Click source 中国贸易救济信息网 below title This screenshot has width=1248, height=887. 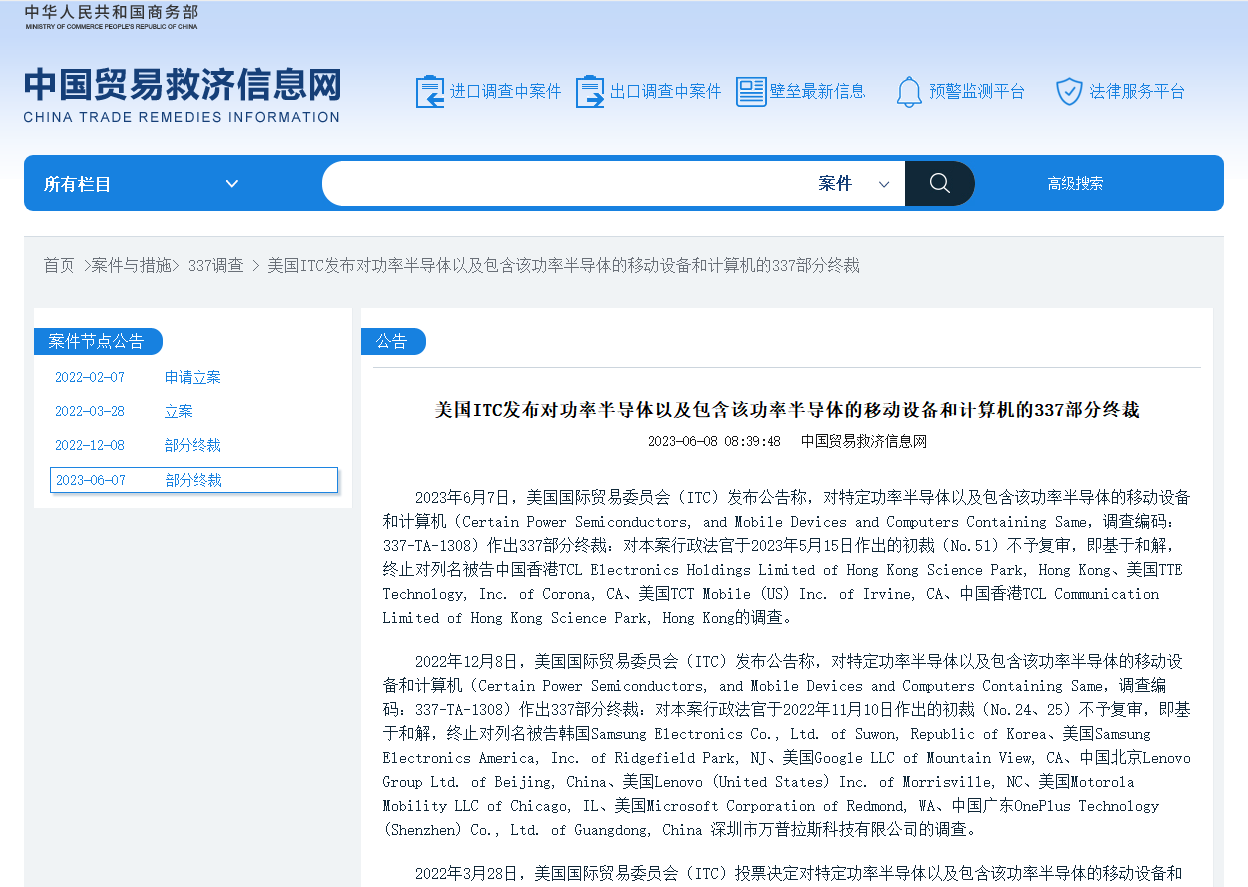coord(864,441)
